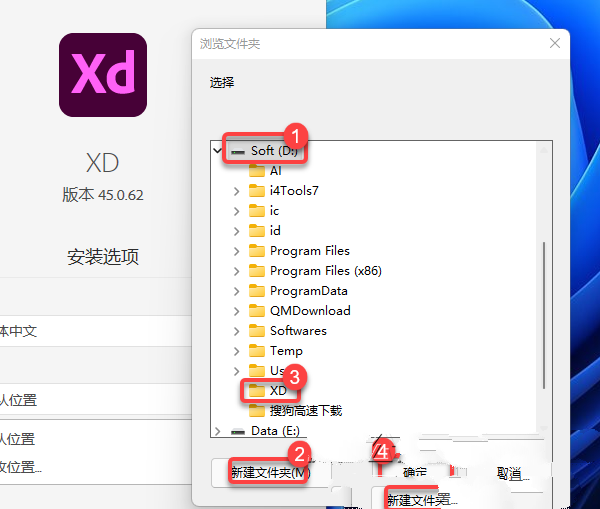Click the AI folder icon
This screenshot has height=509, width=600.
point(257,171)
